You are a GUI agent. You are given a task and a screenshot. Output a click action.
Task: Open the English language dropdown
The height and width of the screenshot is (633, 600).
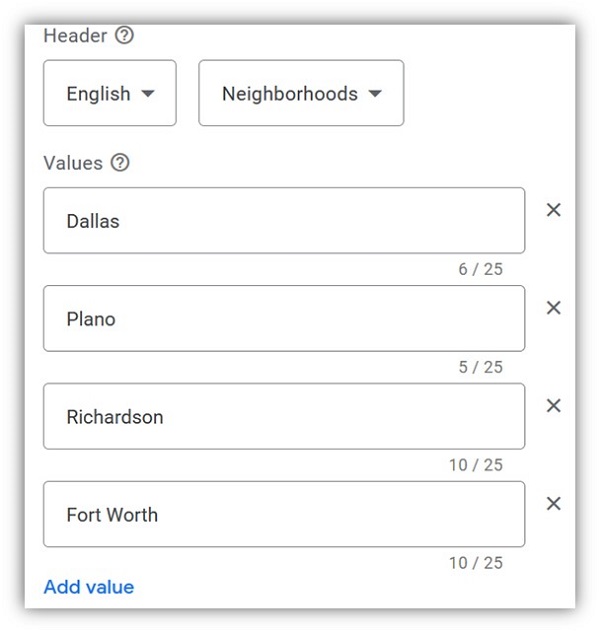110,93
